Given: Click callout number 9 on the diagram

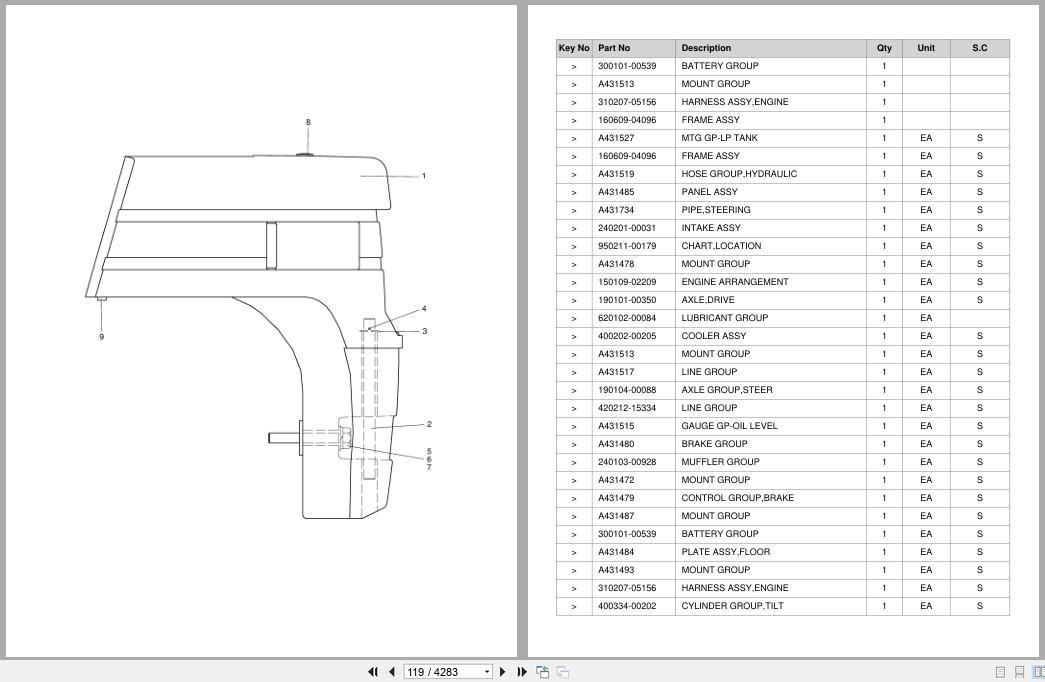Looking at the screenshot, I should [x=101, y=337].
